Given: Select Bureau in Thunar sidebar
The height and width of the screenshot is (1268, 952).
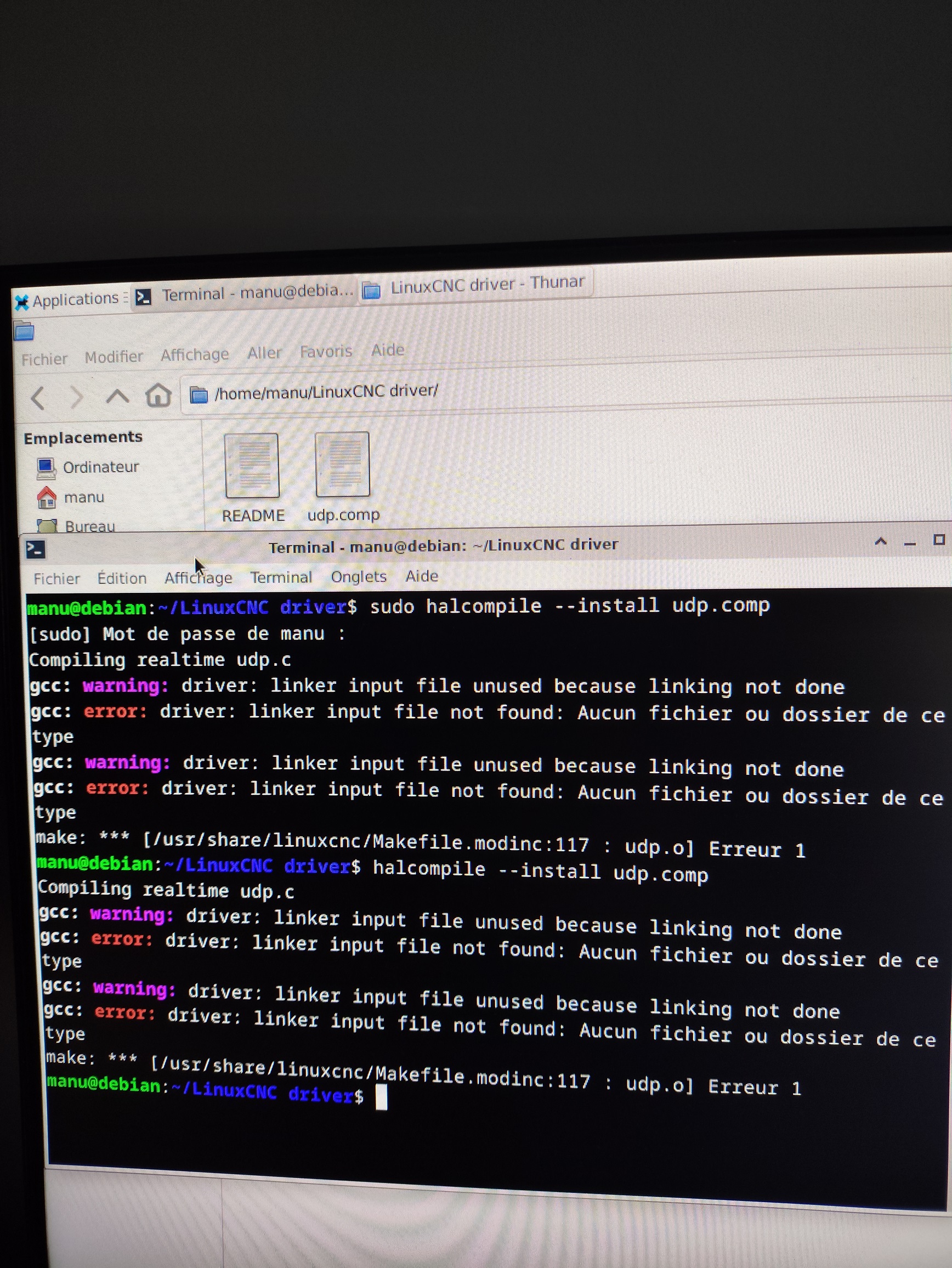Looking at the screenshot, I should point(76,525).
